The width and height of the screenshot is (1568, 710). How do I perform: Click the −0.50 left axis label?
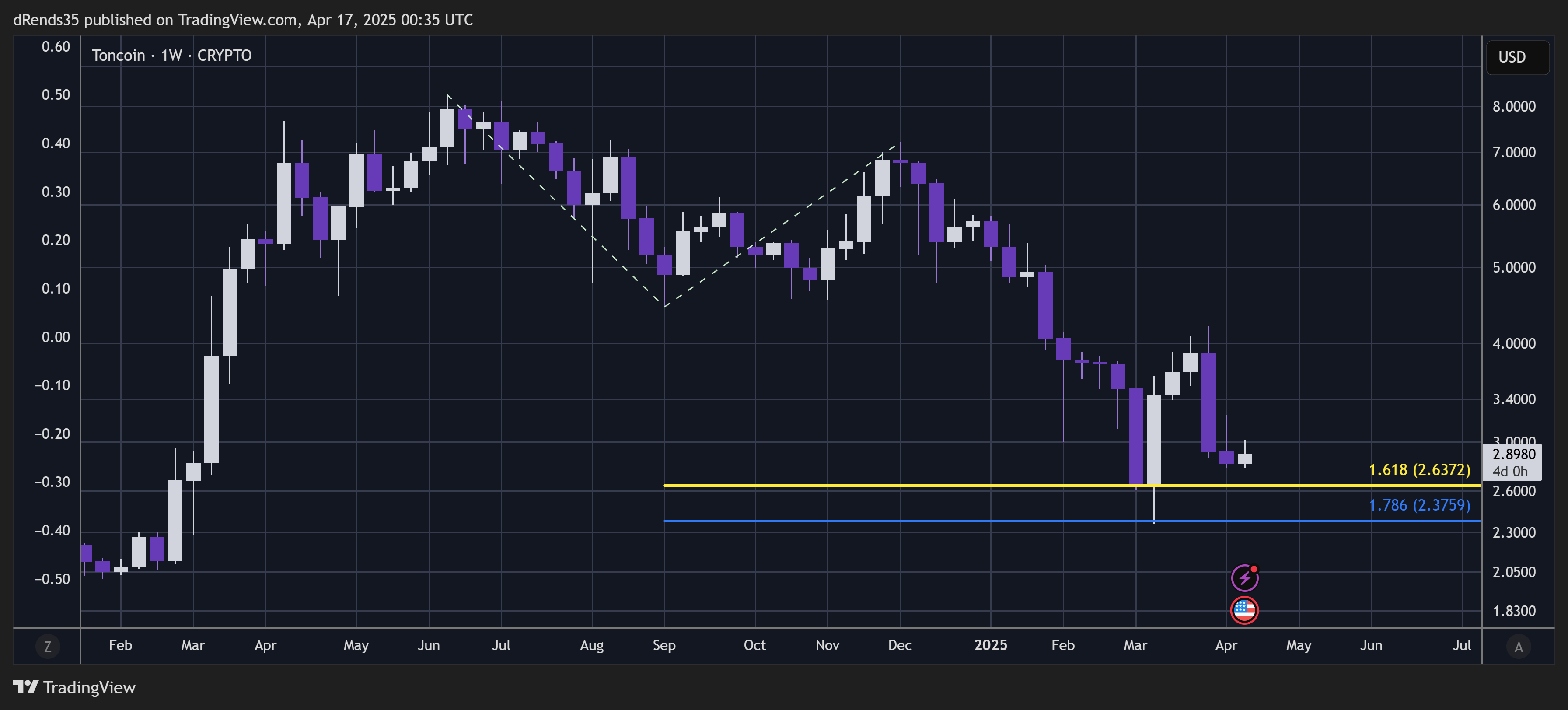click(x=52, y=579)
